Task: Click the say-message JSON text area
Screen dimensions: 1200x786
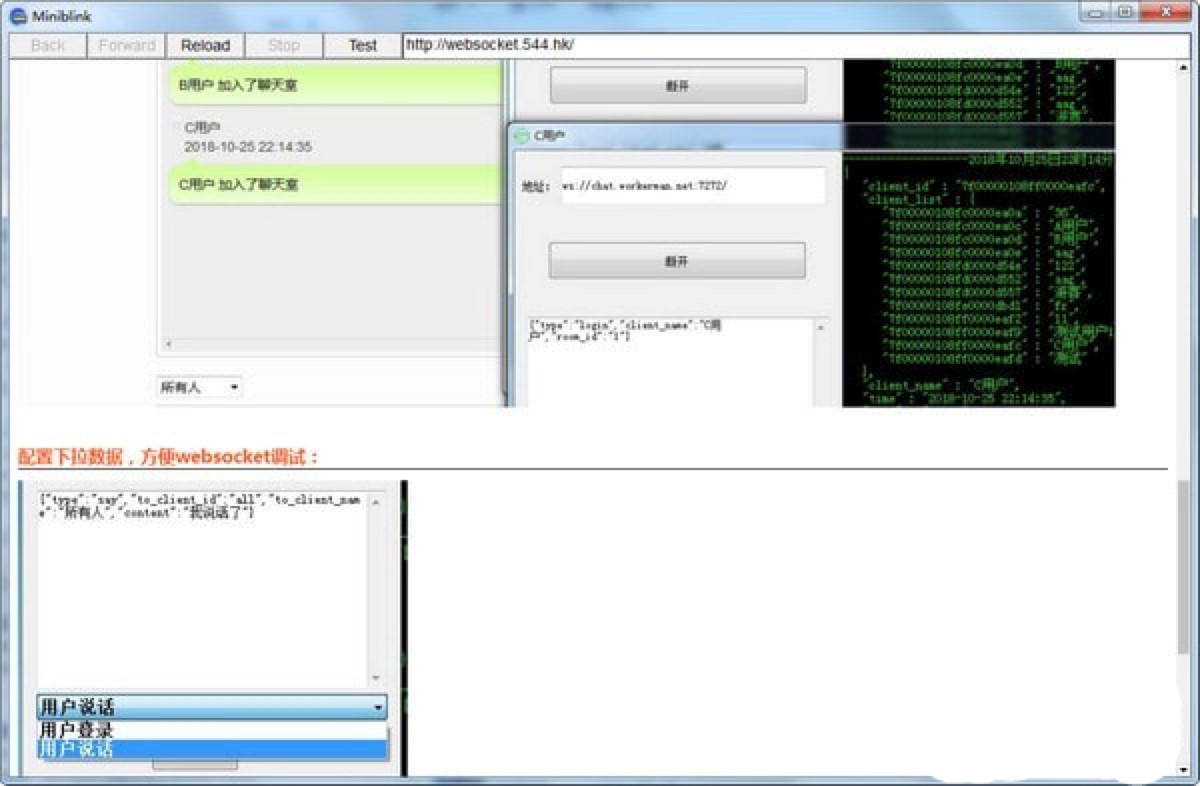Action: point(203,589)
